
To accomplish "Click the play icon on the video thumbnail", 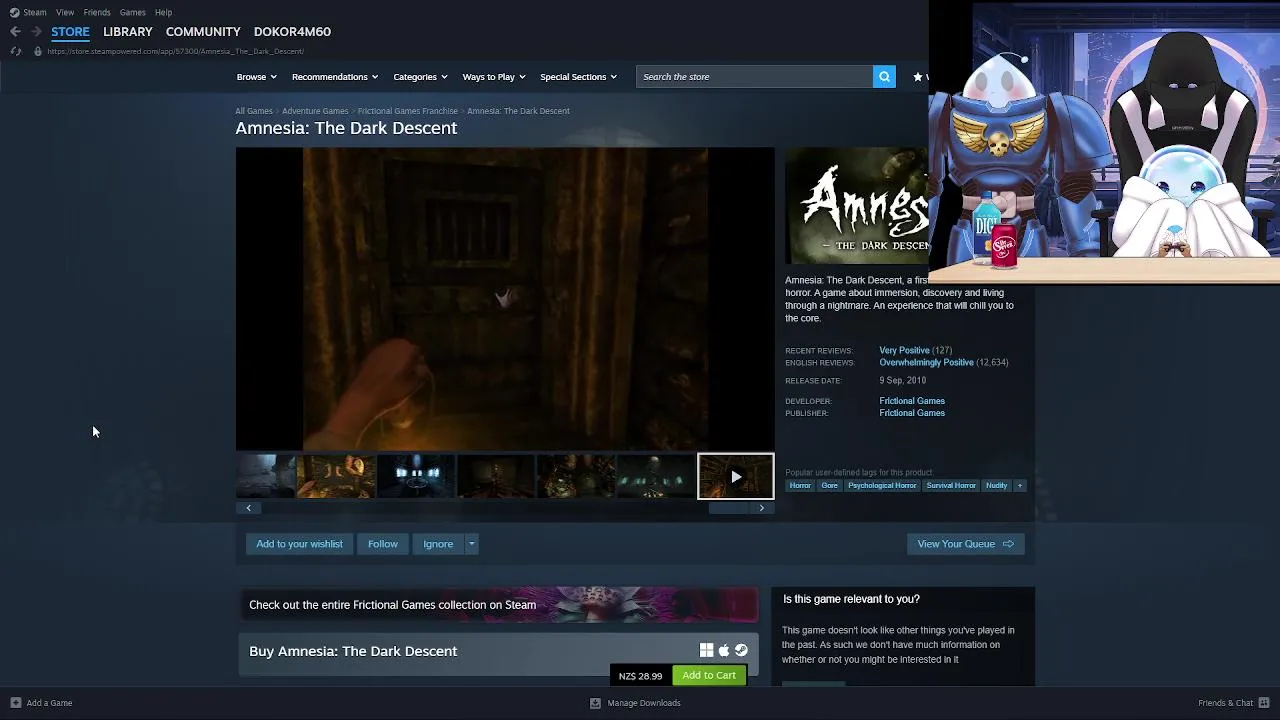I will (x=735, y=477).
